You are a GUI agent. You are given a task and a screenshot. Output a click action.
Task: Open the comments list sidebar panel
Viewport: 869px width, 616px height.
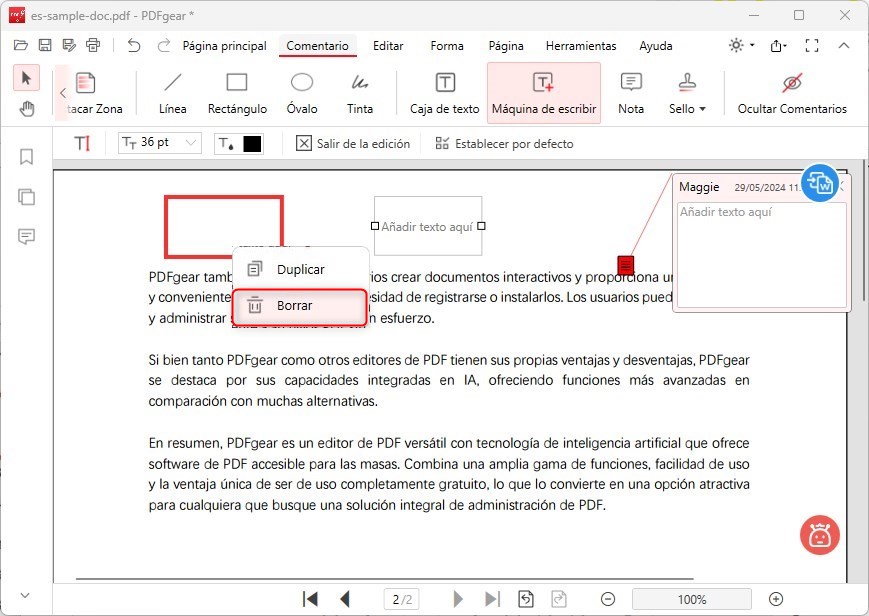[x=26, y=237]
